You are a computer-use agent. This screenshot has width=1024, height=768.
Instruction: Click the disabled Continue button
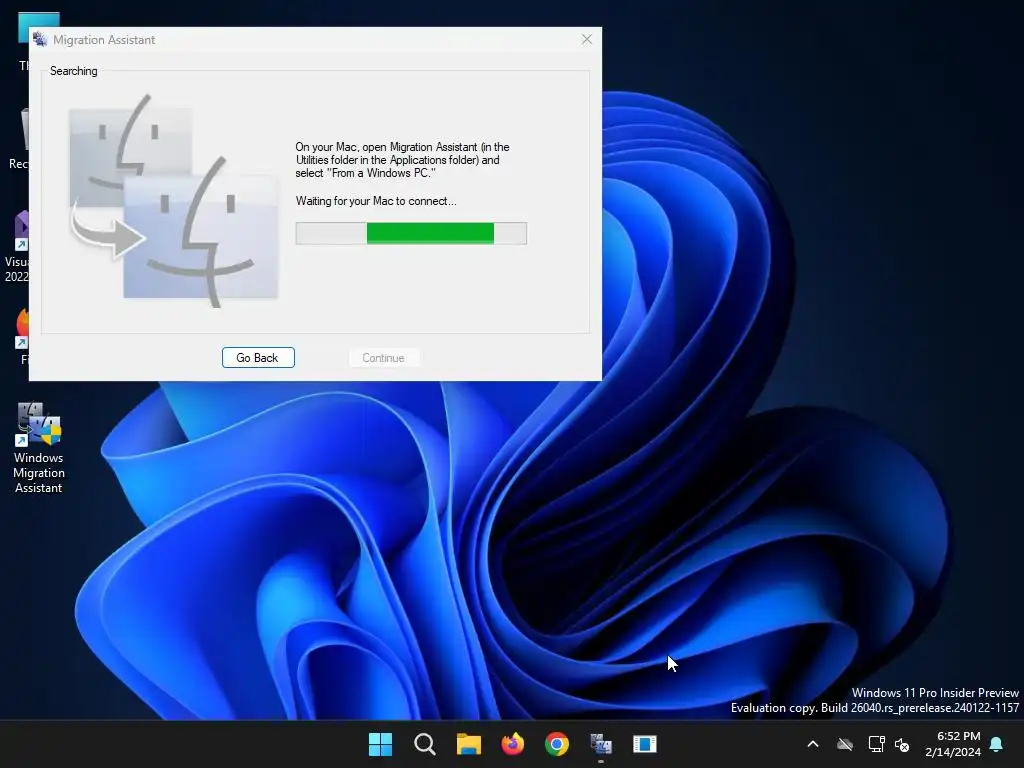383,358
